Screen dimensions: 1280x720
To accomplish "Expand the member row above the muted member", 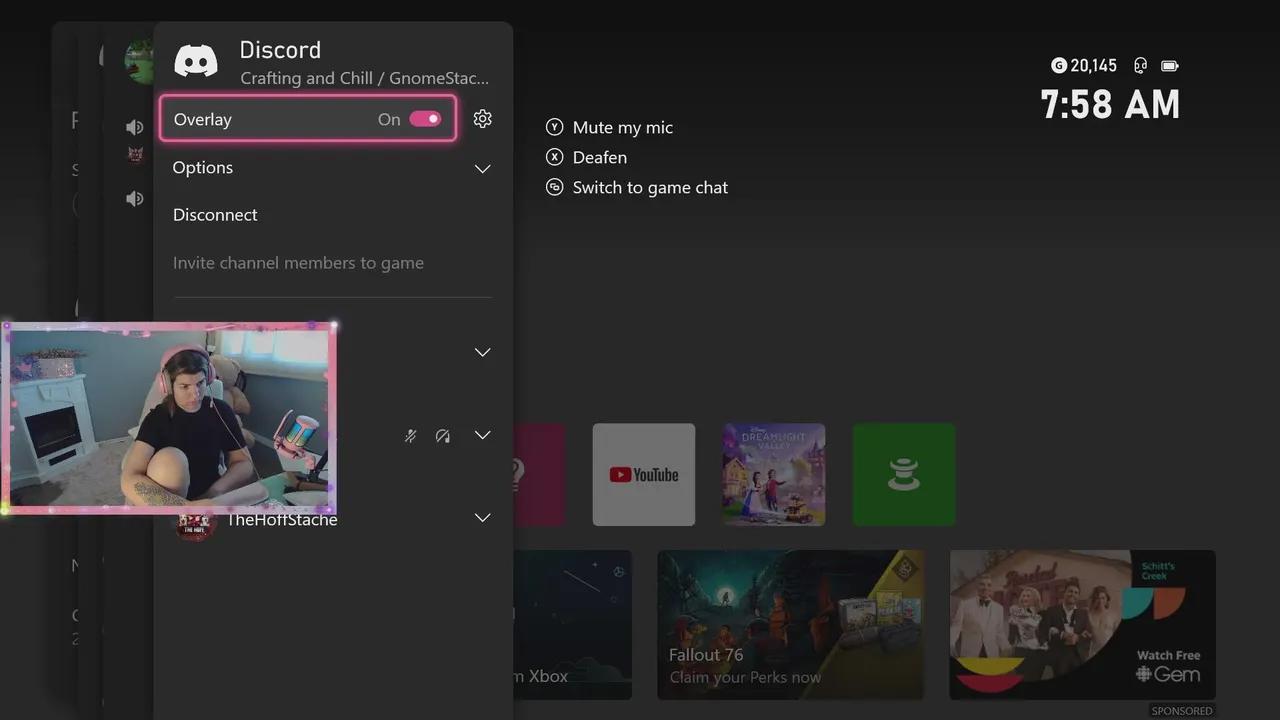I will [x=482, y=352].
